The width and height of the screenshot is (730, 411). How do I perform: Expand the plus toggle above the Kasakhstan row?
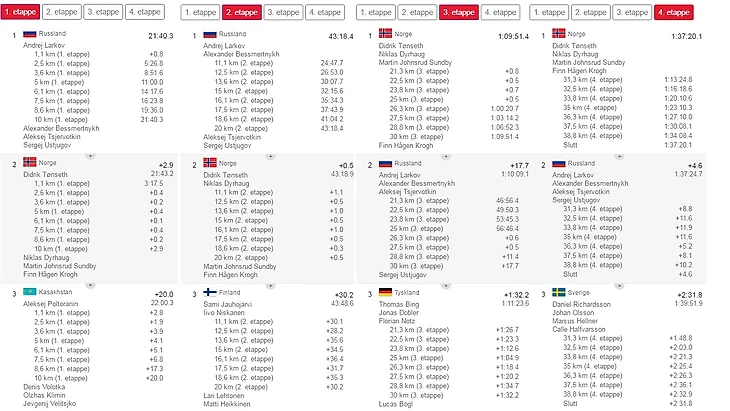point(89,284)
